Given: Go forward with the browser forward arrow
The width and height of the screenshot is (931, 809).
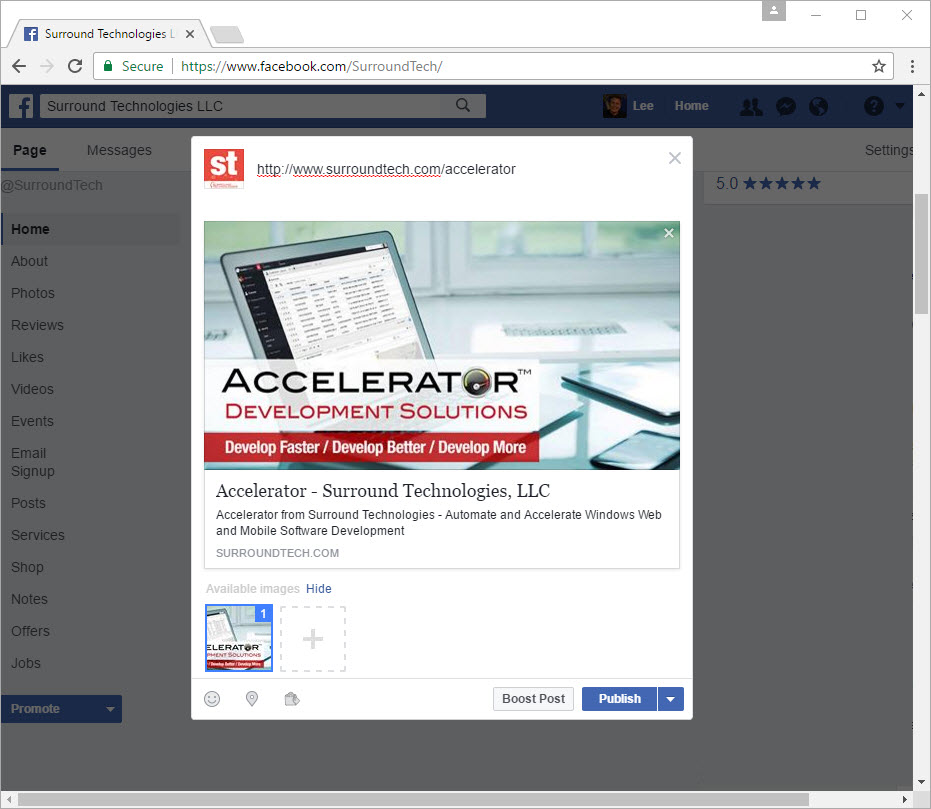Looking at the screenshot, I should point(47,66).
